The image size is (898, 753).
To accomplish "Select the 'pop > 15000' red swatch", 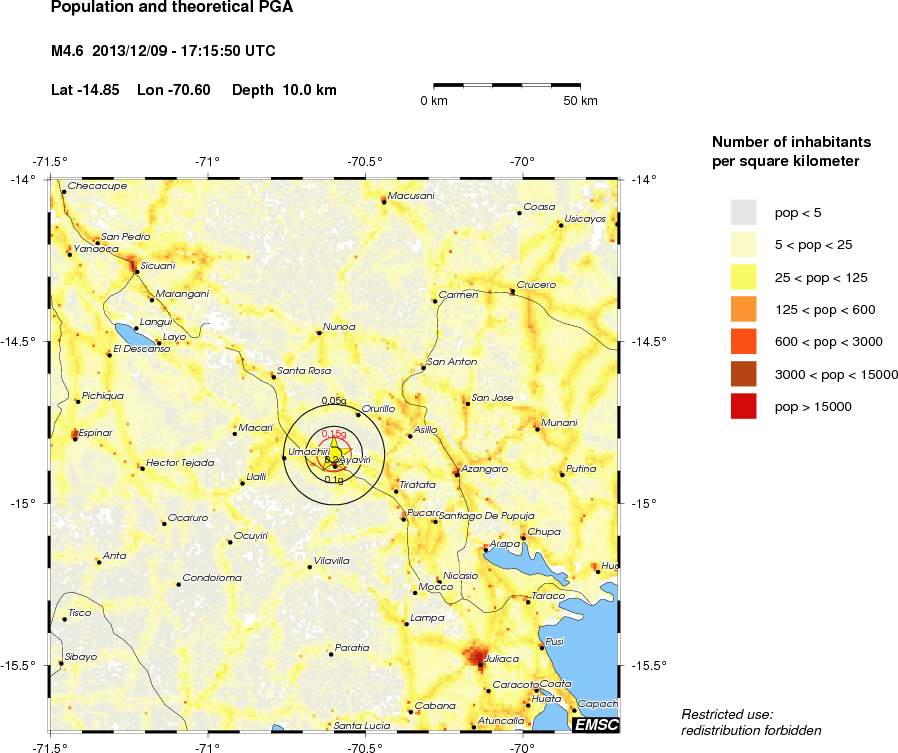I will coord(743,407).
